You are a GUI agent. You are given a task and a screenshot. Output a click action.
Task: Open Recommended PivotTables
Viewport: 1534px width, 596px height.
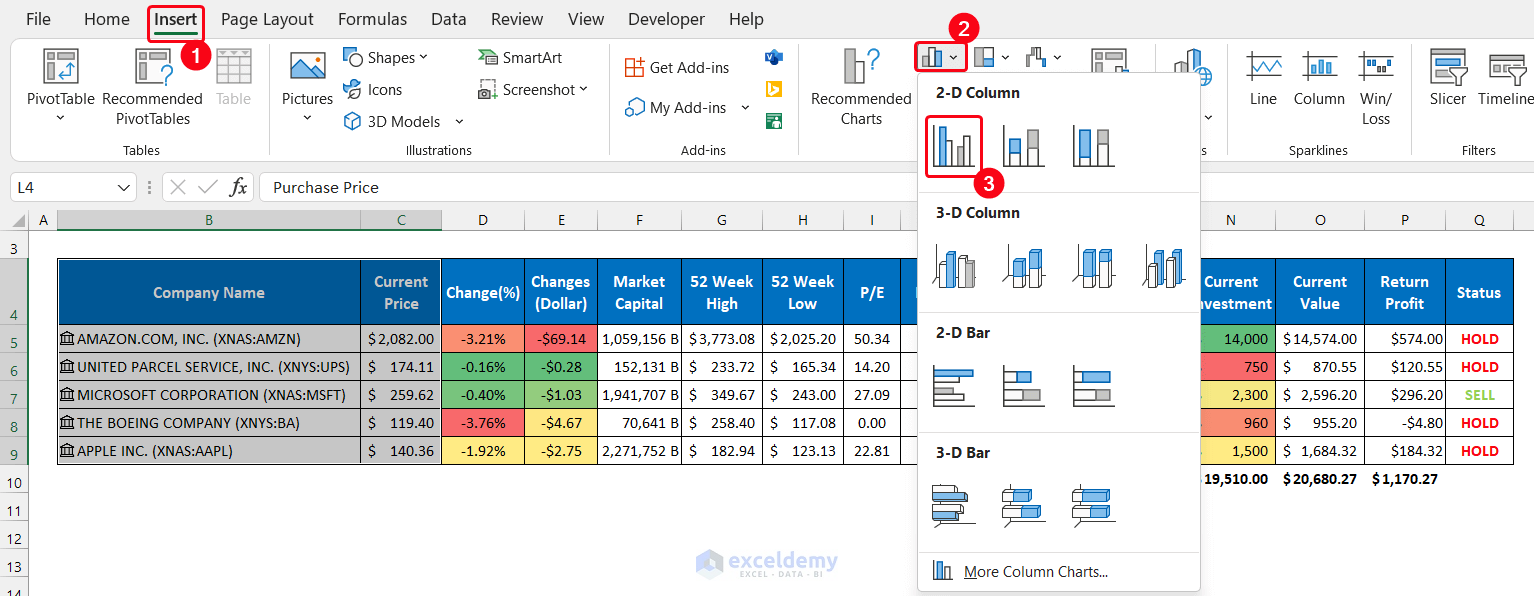tap(152, 86)
